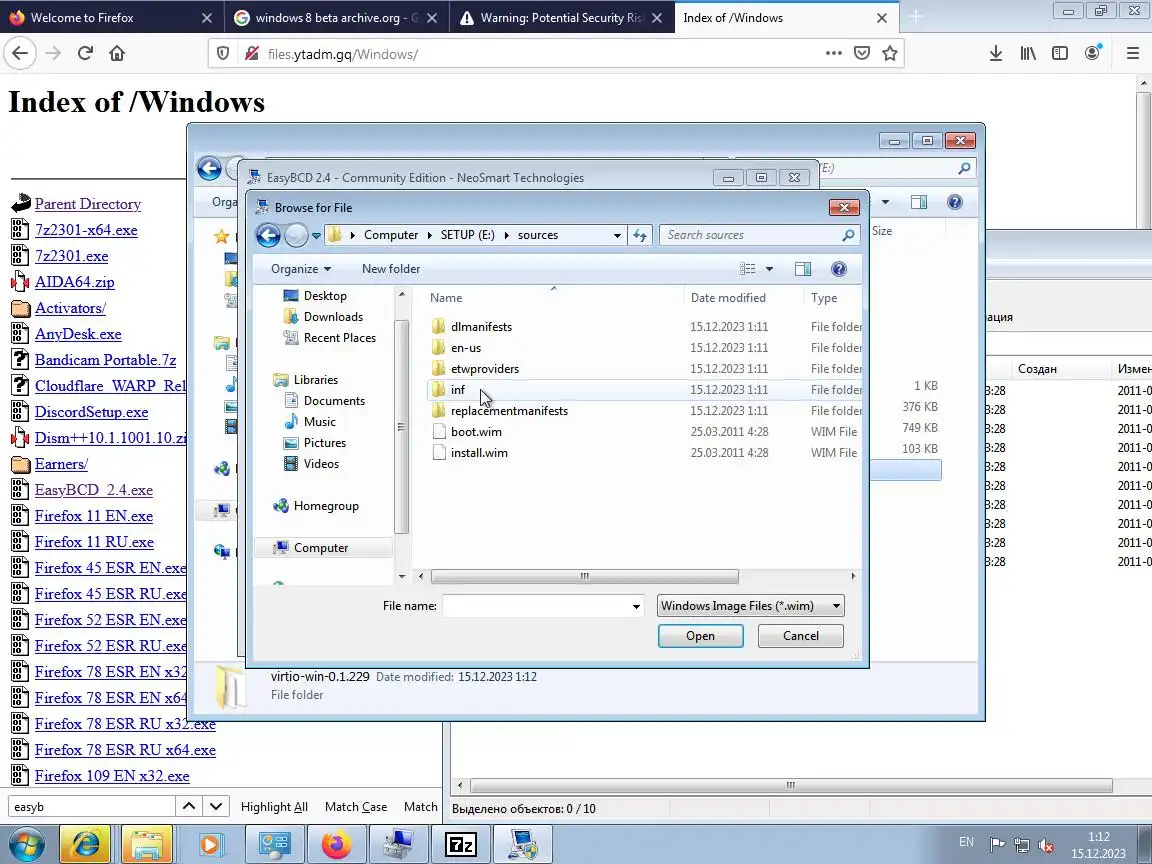Cancel the Browse for File dialog
The height and width of the screenshot is (864, 1152).
click(x=800, y=636)
